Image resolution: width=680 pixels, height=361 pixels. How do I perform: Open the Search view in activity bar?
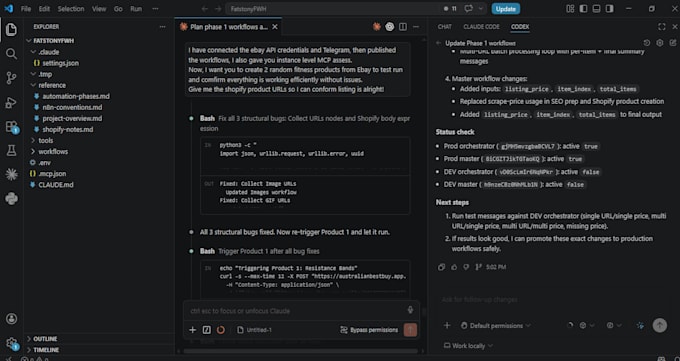coord(11,54)
